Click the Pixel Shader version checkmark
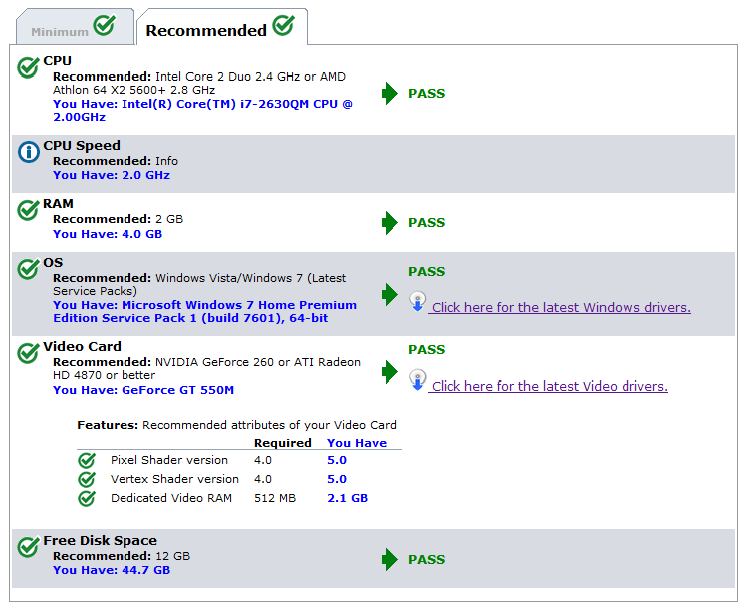 point(87,461)
